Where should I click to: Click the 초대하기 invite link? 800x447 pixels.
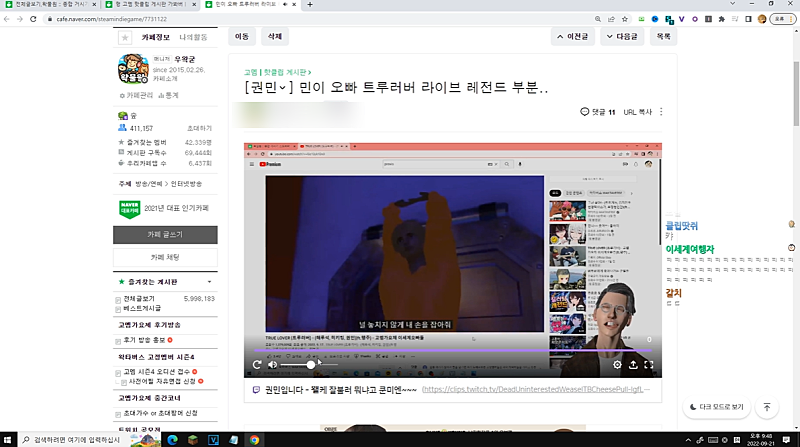(199, 128)
